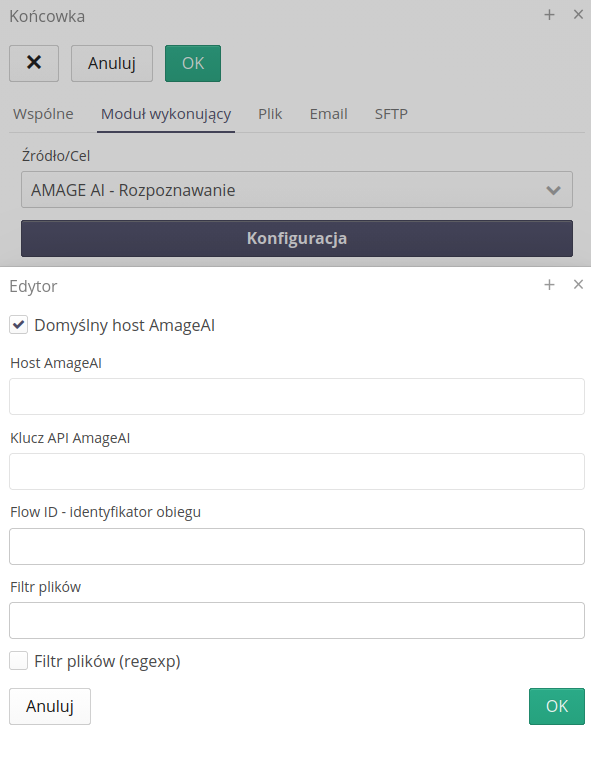Switch to the Wspólne tab
This screenshot has height=767, width=591.
pyautogui.click(x=43, y=114)
